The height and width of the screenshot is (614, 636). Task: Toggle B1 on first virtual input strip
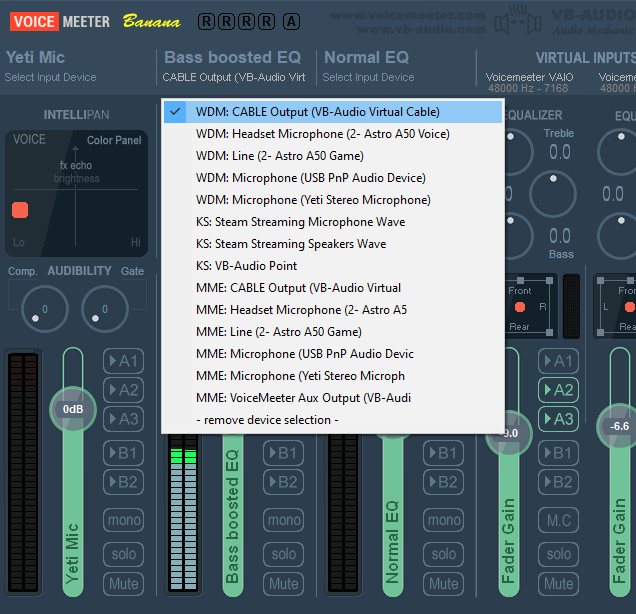coord(559,453)
